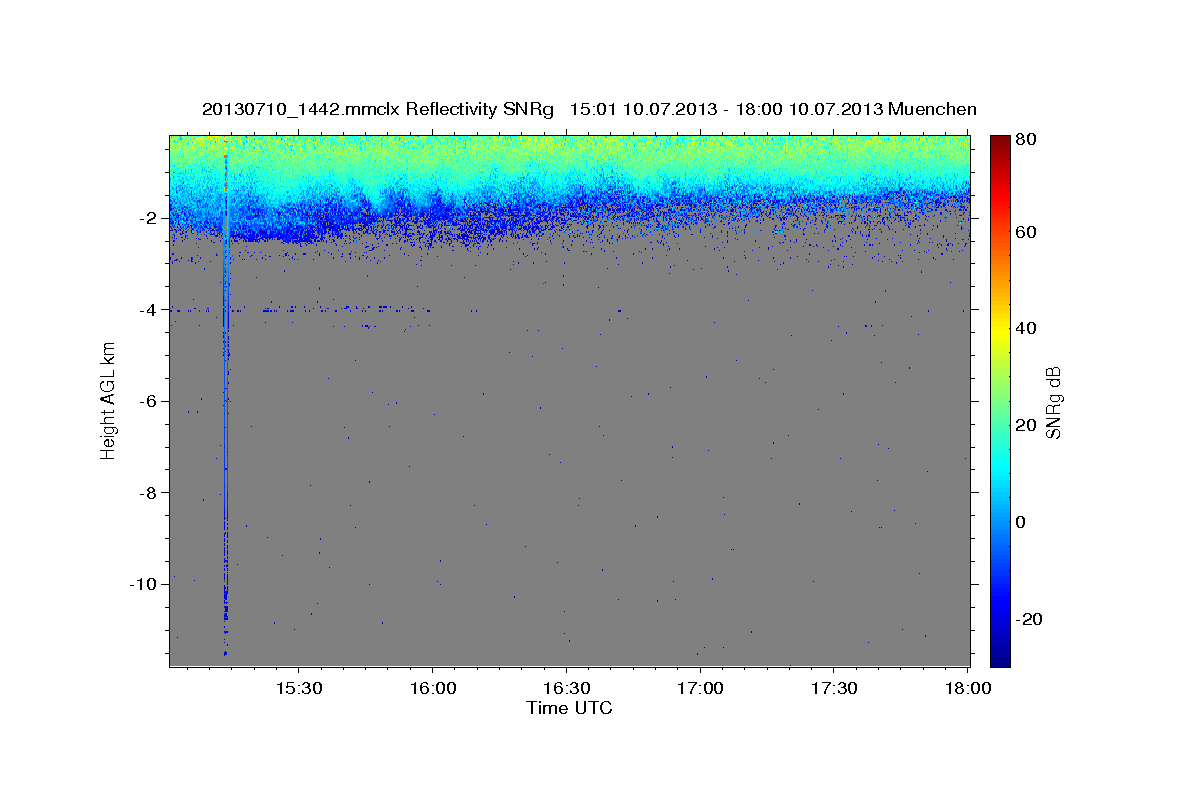Click the vertical blue streak near 15:14
This screenshot has width=1200, height=800.
pos(226,400)
